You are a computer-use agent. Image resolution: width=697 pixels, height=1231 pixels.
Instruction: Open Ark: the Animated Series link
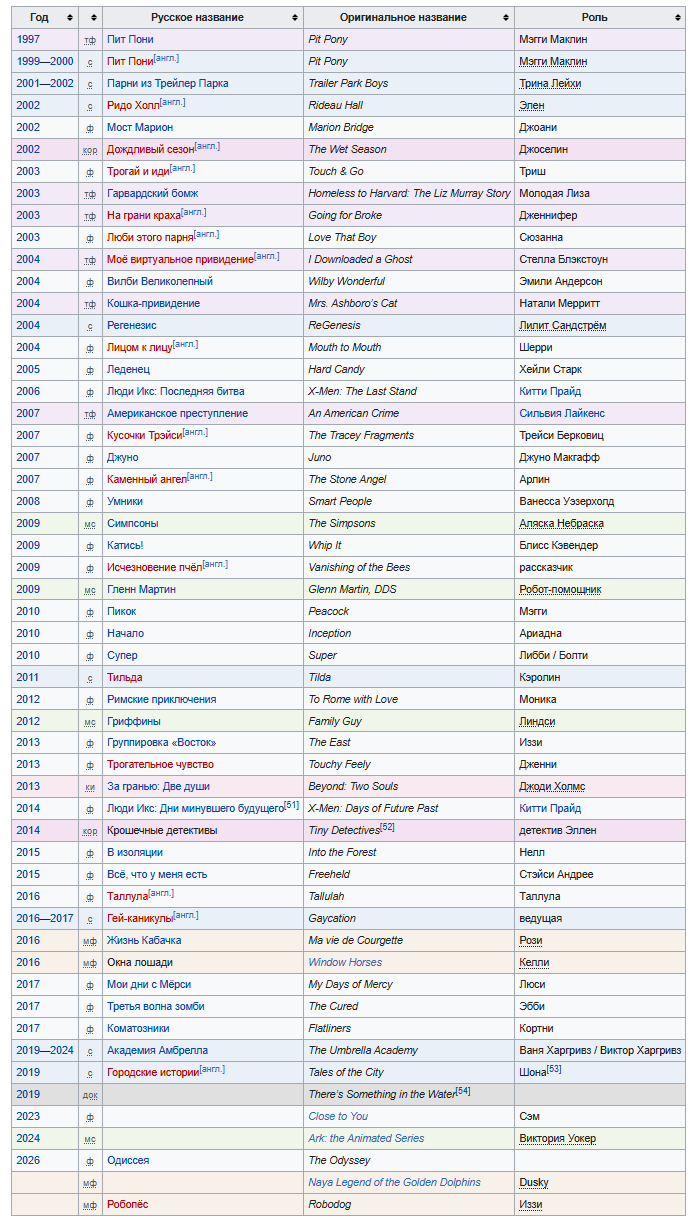pyautogui.click(x=366, y=1139)
